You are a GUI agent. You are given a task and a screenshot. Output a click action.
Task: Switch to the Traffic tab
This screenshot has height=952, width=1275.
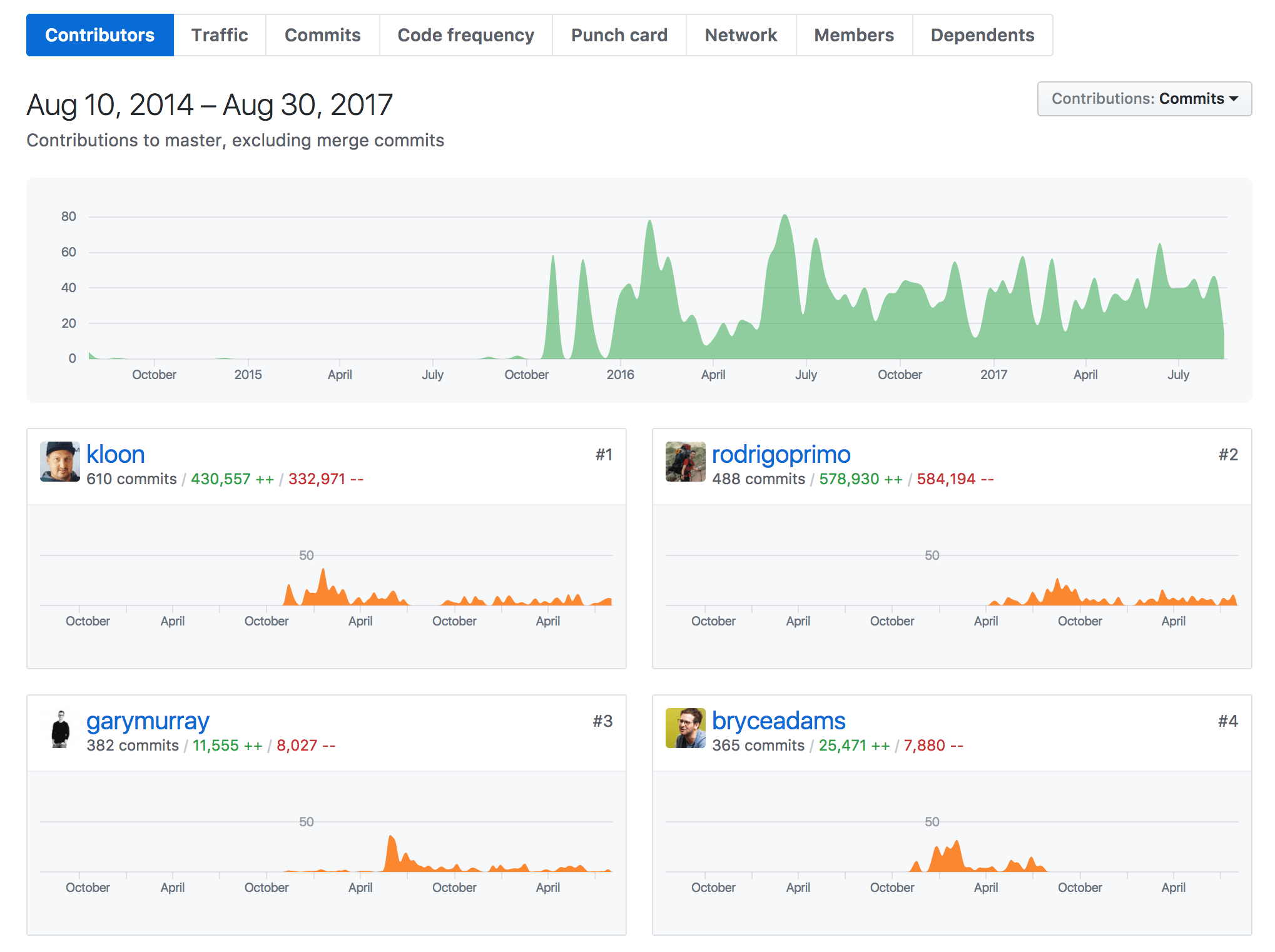point(220,35)
